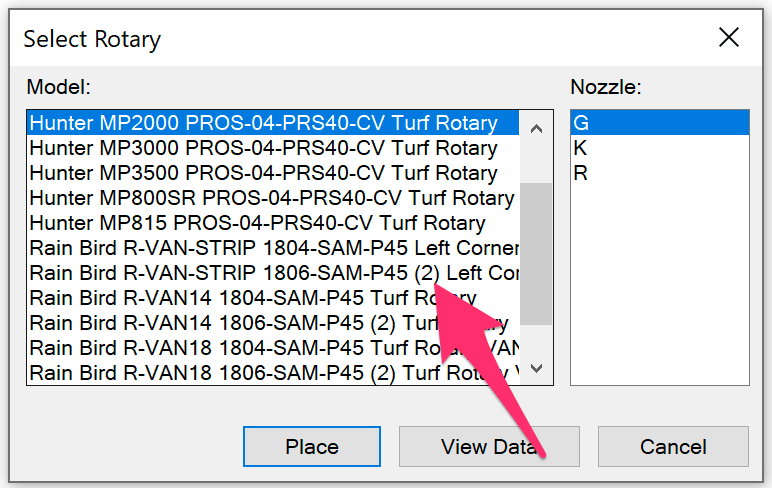772x488 pixels.
Task: Click the Model list scrollbar thumb
Action: (536, 254)
